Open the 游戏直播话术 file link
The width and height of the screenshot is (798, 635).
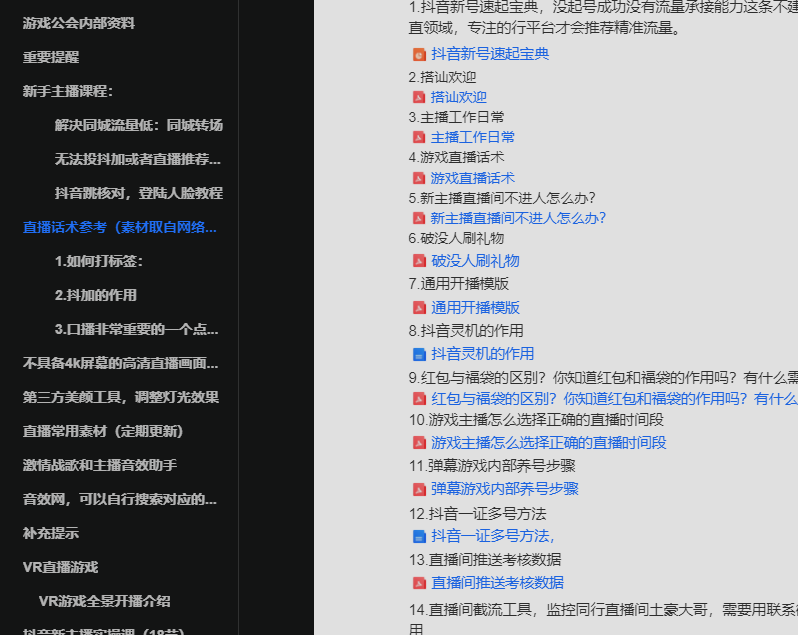473,178
